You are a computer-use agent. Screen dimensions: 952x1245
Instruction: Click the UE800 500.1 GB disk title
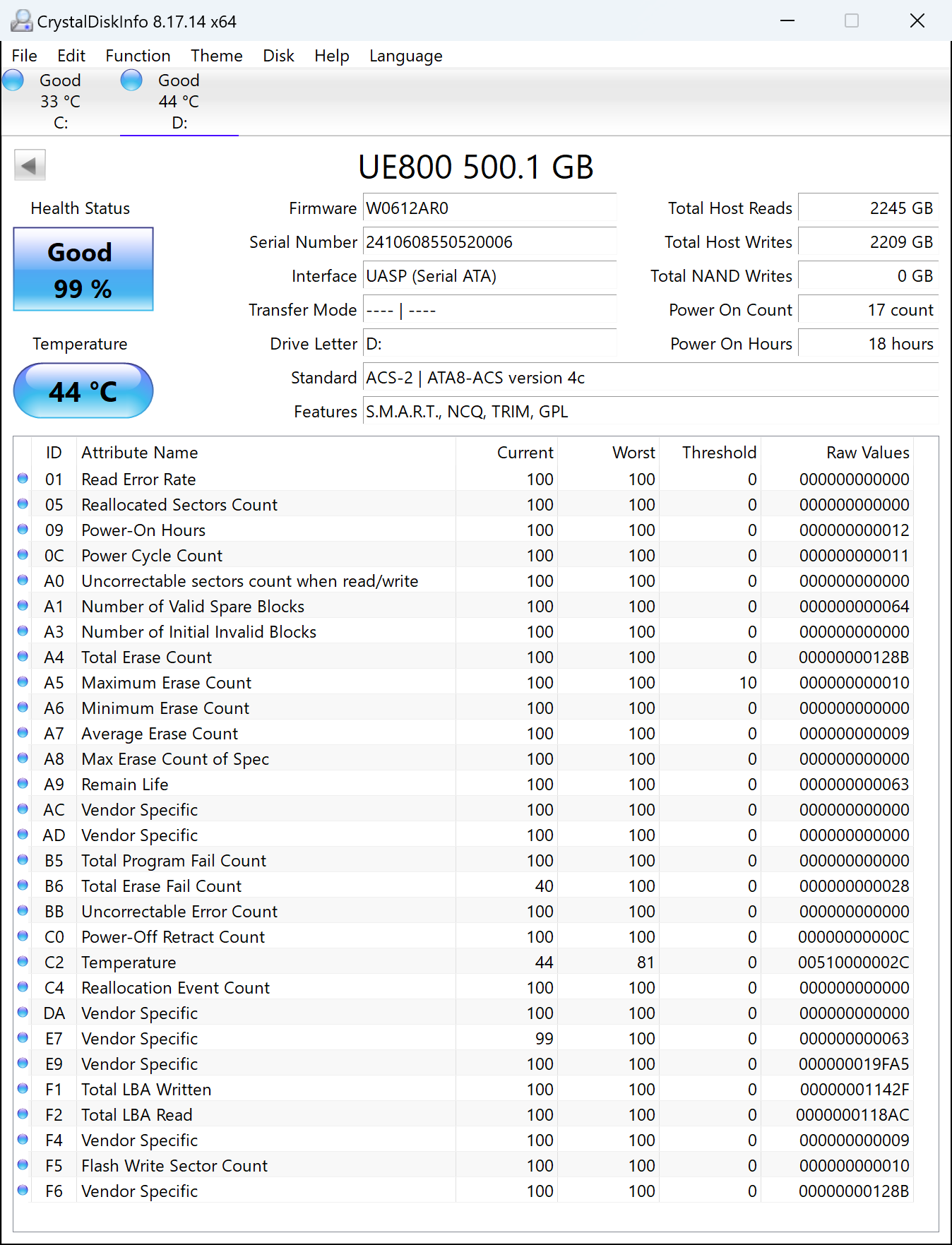pyautogui.click(x=476, y=167)
